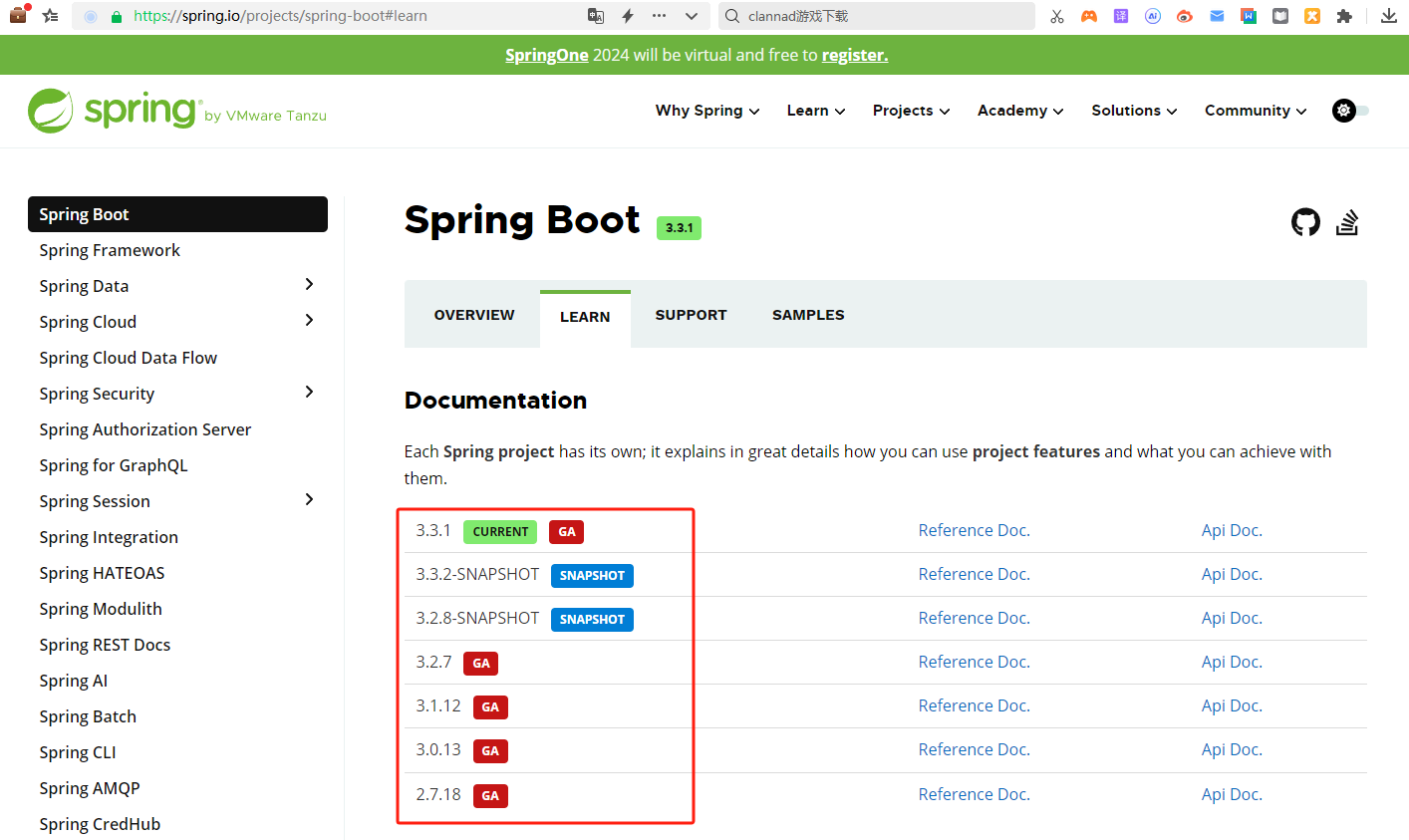The height and width of the screenshot is (840, 1409).
Task: Open the orange game controller extension
Action: coord(1089,16)
